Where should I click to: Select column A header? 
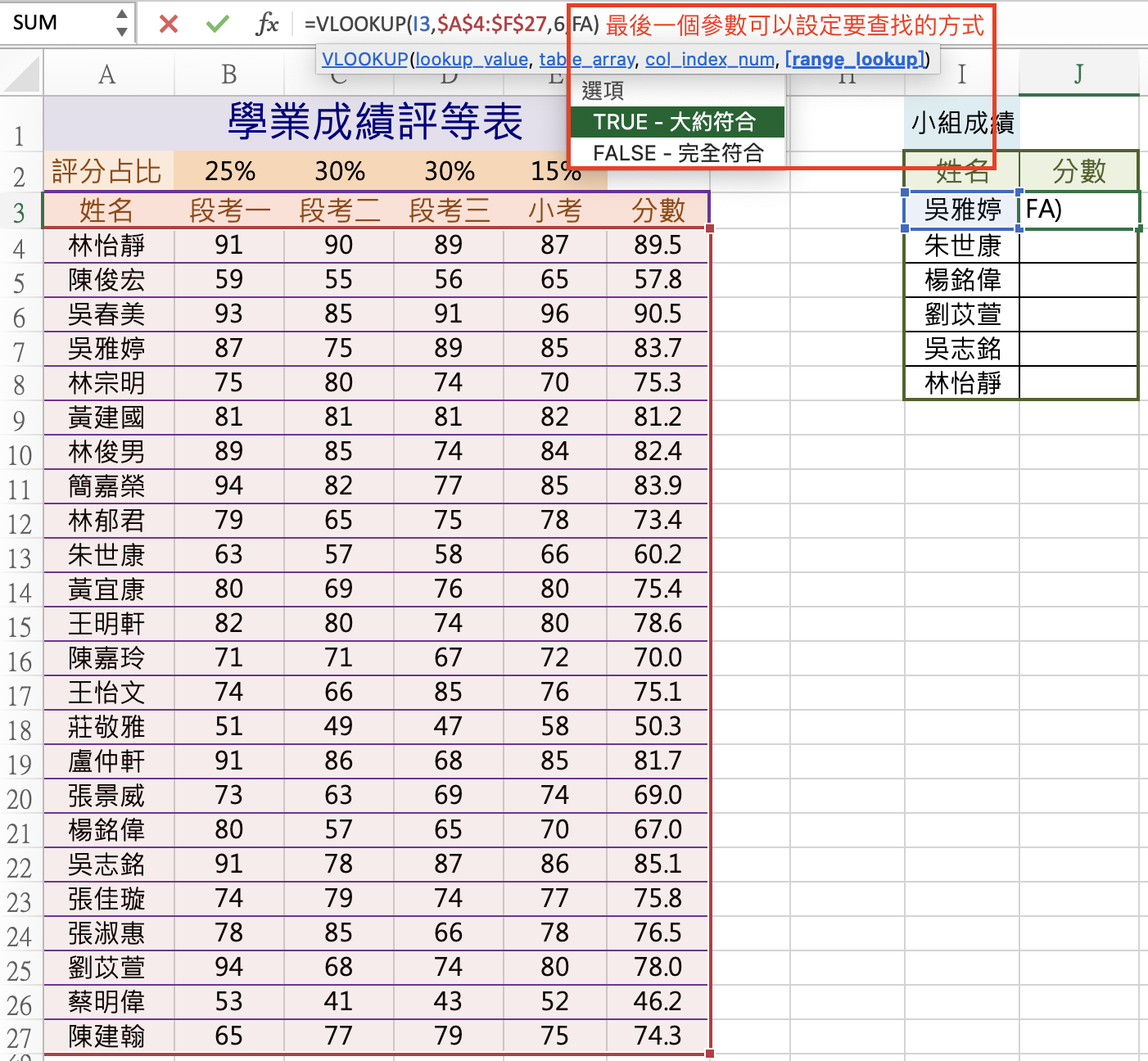[107, 74]
